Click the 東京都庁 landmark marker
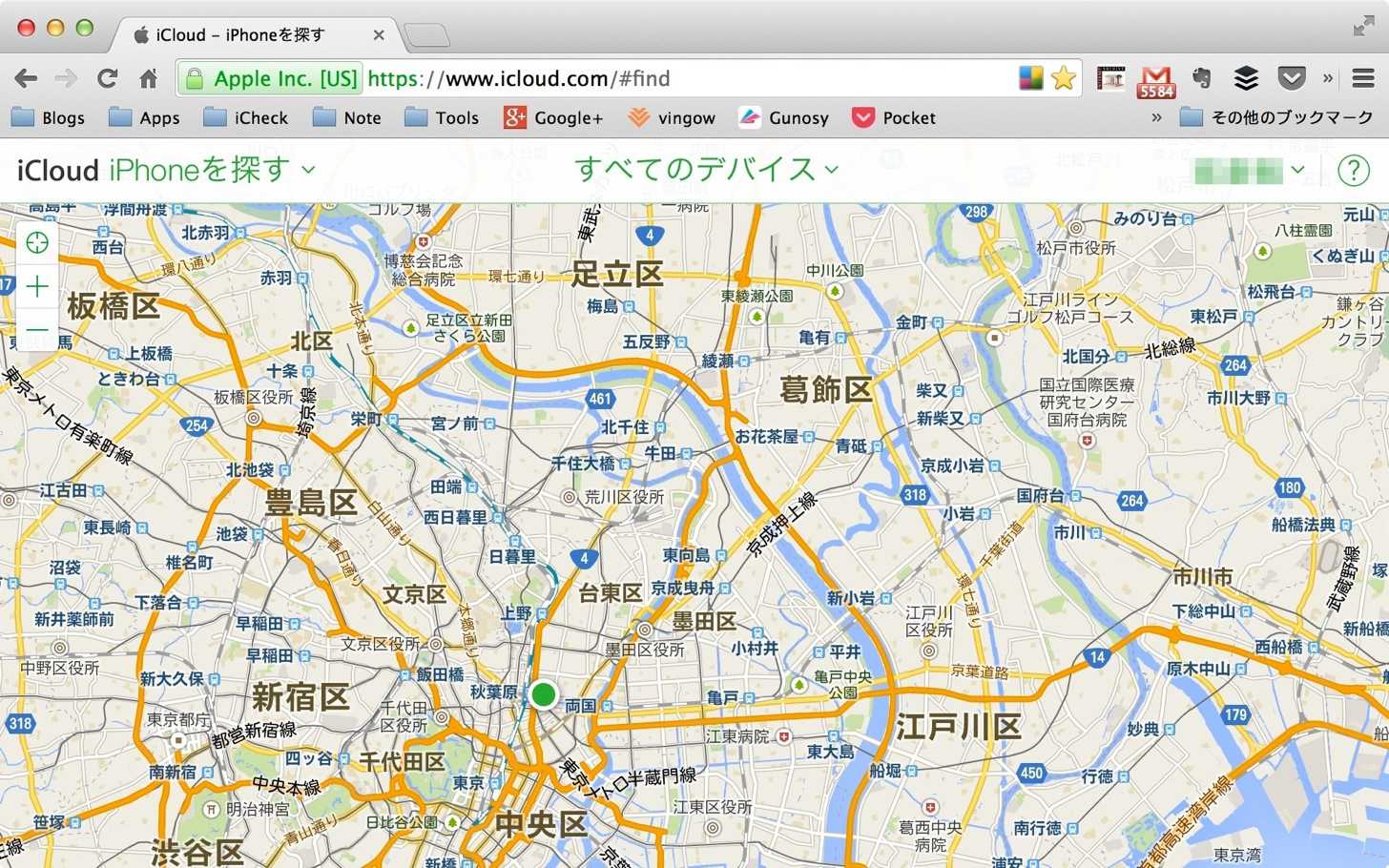Viewport: 1389px width, 868px height. pyautogui.click(x=178, y=739)
